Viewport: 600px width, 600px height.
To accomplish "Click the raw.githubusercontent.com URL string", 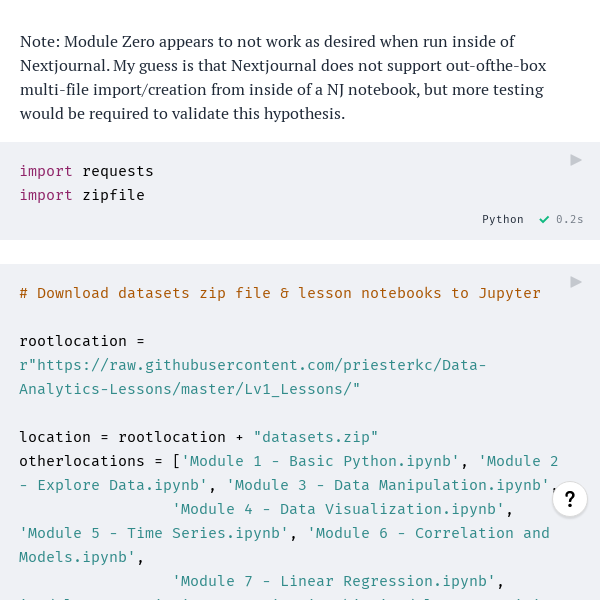I will click(253, 365).
